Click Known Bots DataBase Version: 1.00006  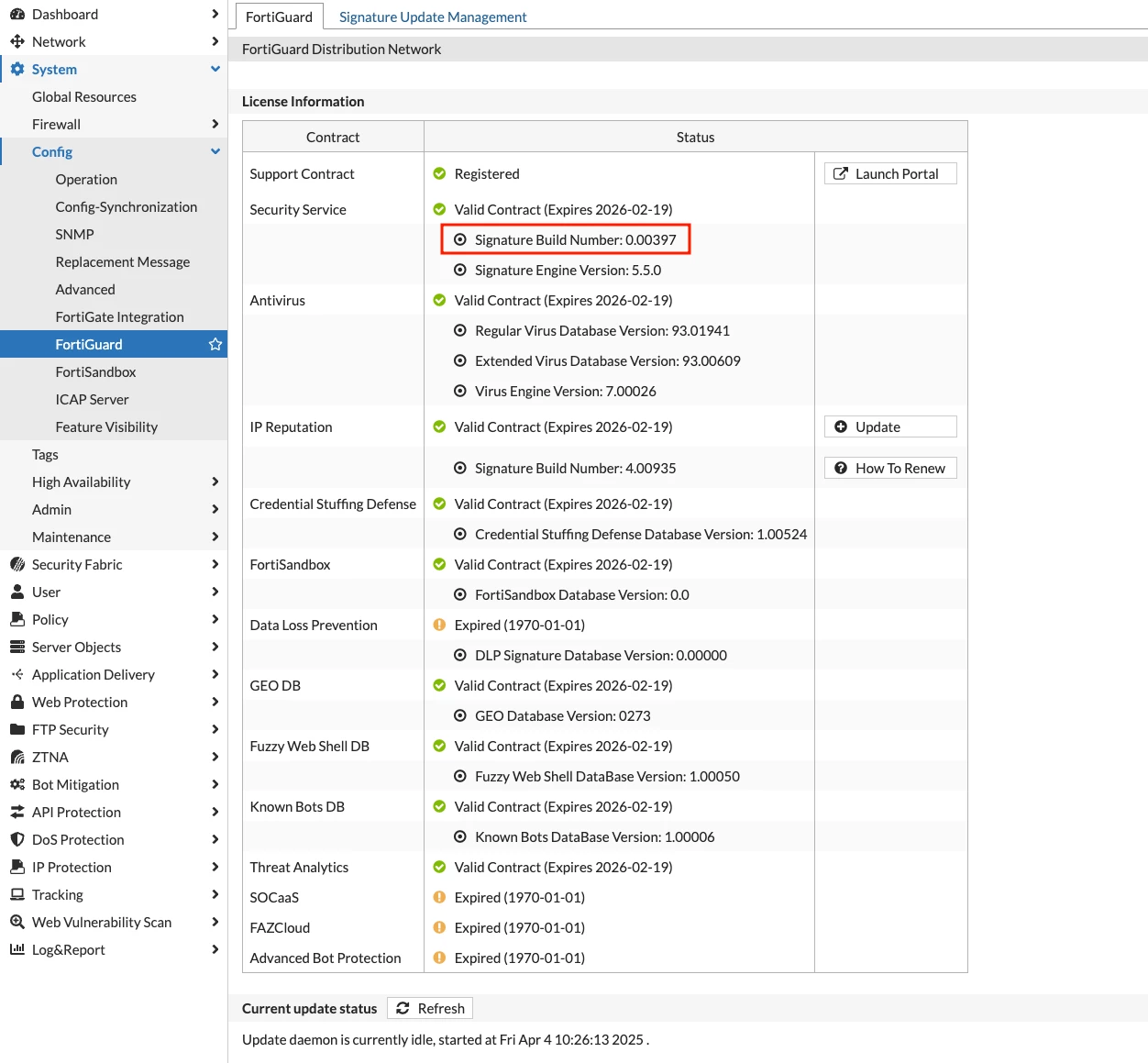pos(595,836)
